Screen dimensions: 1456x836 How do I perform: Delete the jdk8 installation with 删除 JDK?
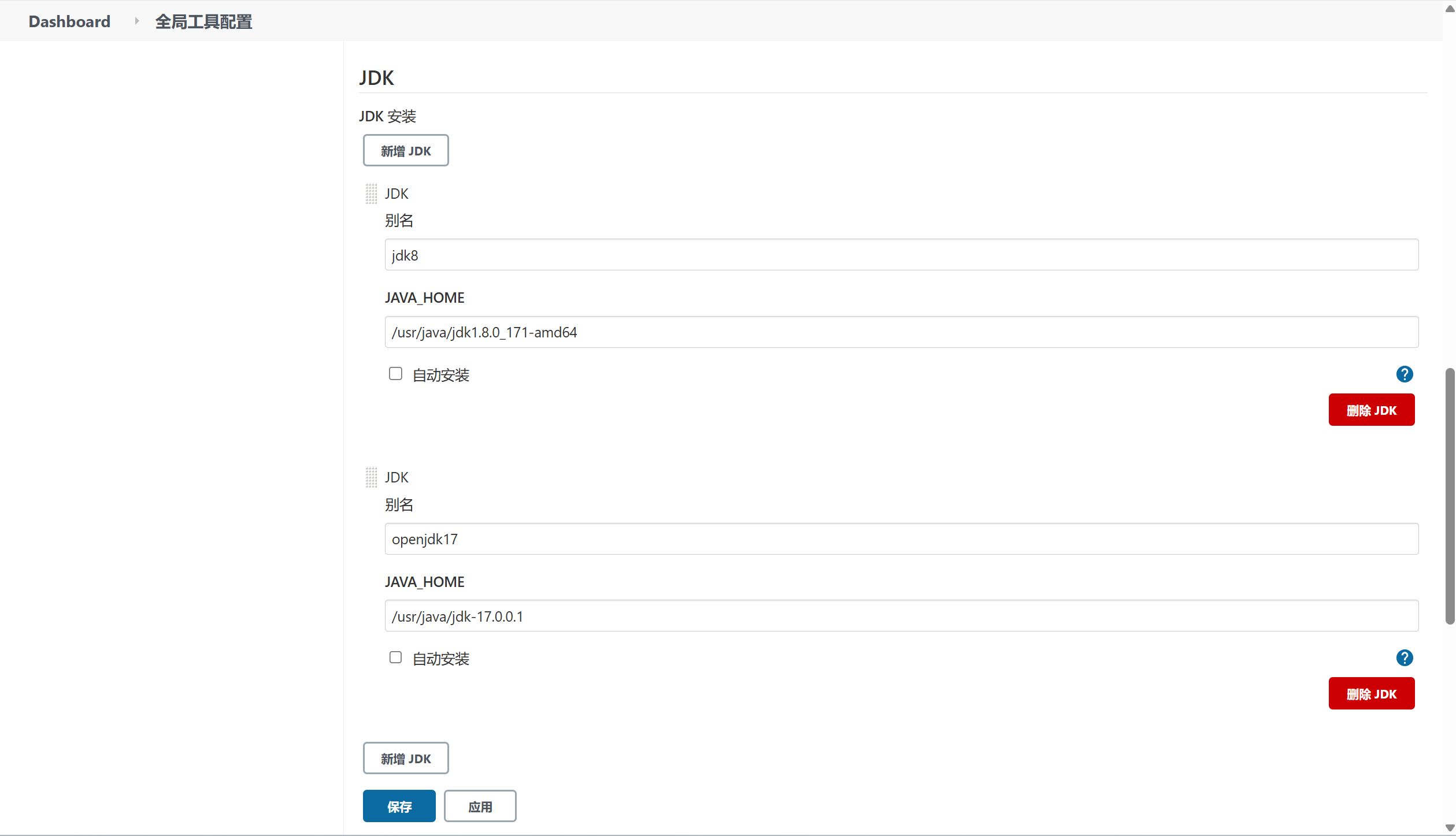1371,410
